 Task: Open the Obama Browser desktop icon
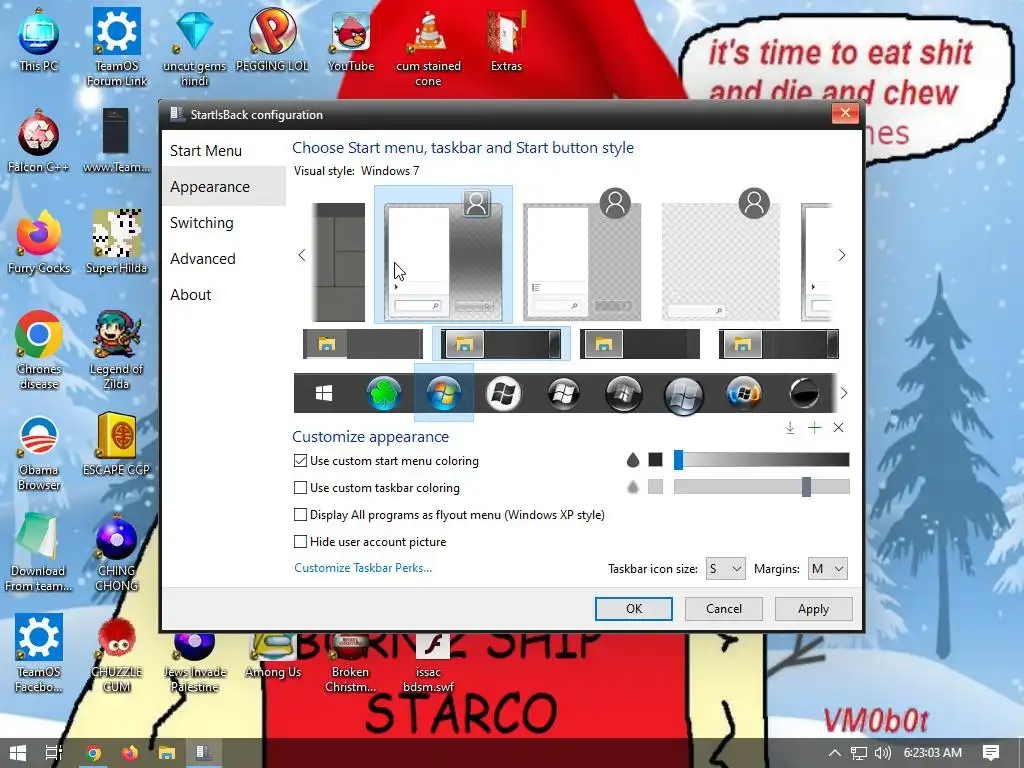point(39,452)
